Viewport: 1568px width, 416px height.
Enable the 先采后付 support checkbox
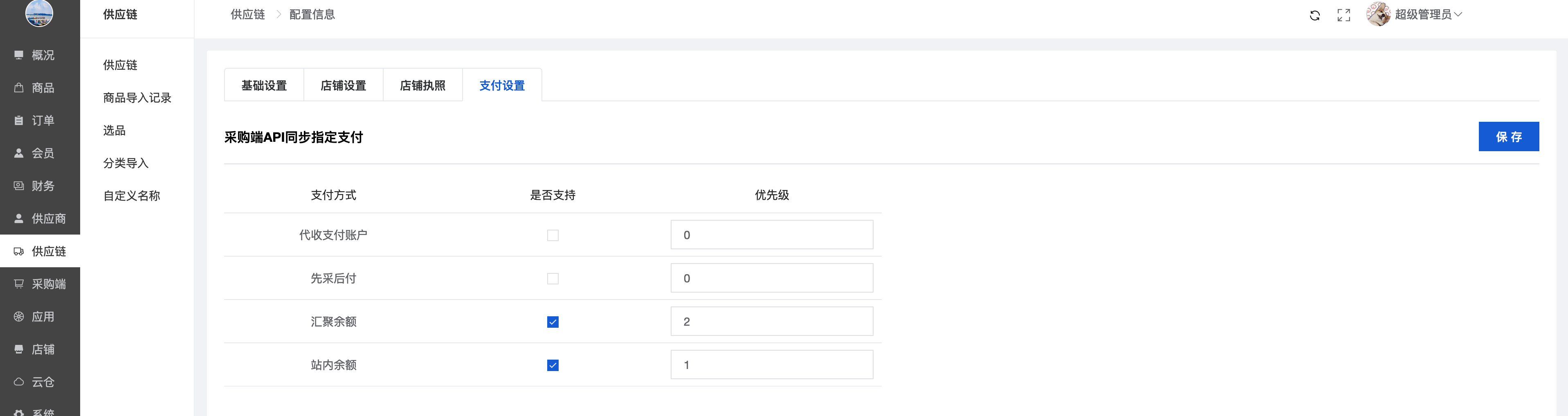click(x=553, y=279)
